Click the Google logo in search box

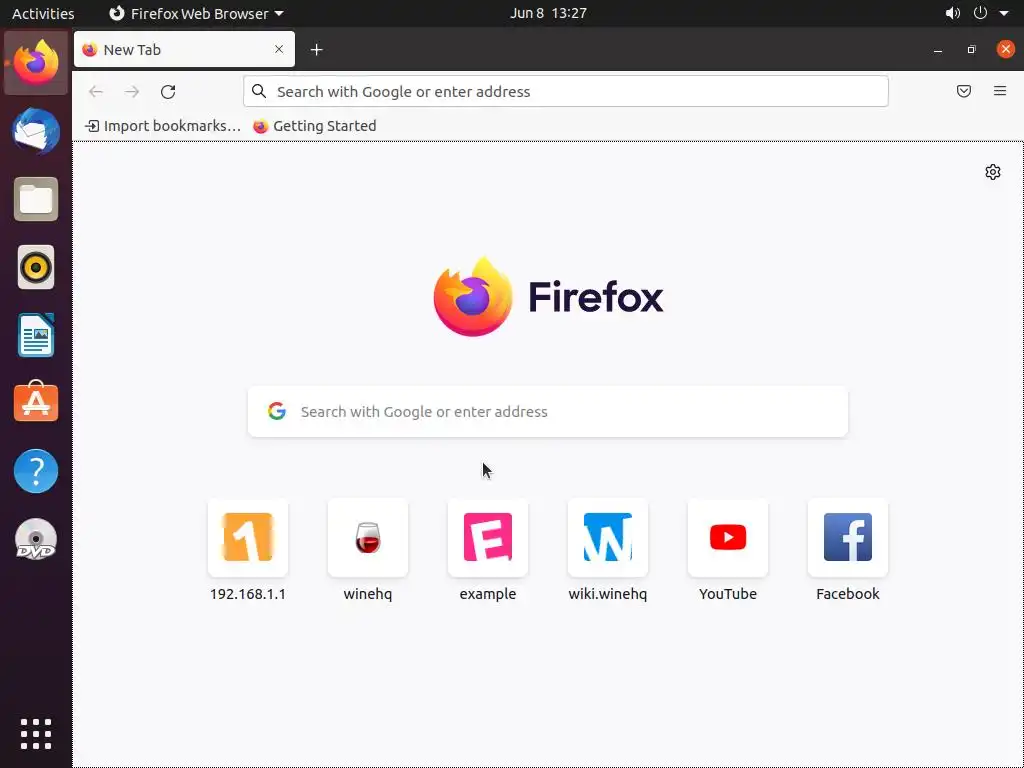pyautogui.click(x=277, y=411)
